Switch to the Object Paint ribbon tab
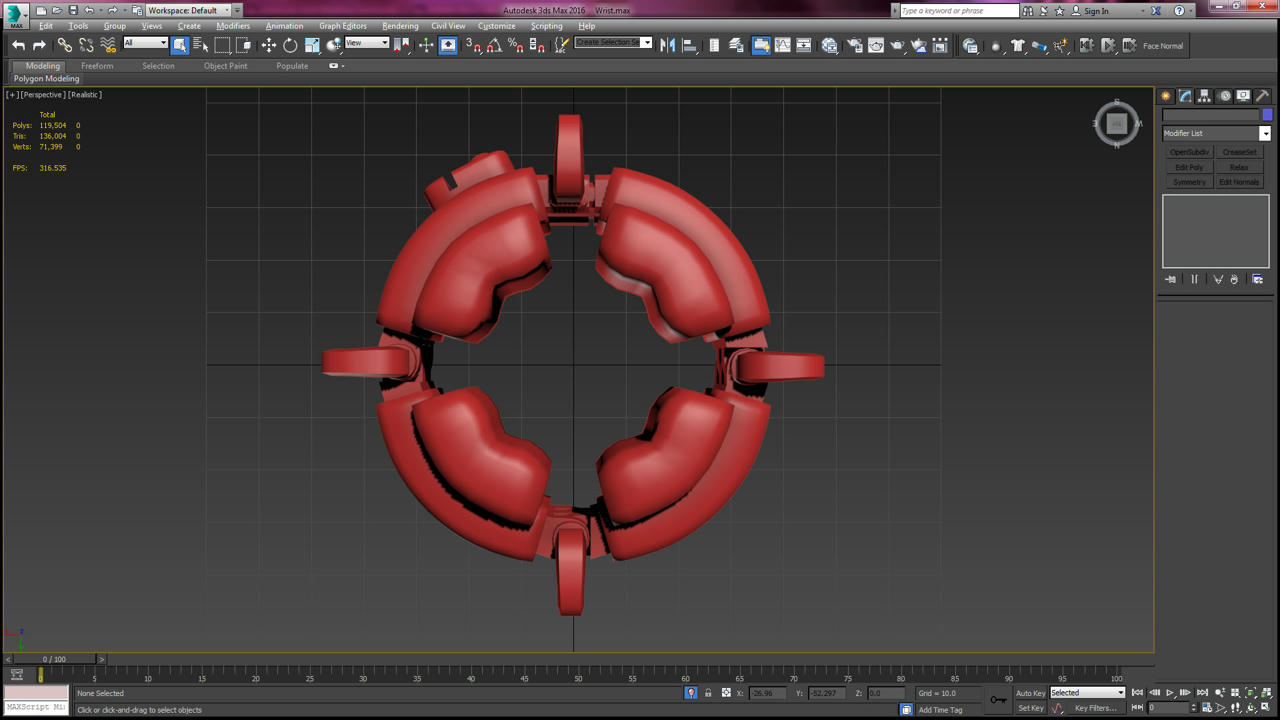Image resolution: width=1280 pixels, height=720 pixels. coord(225,66)
